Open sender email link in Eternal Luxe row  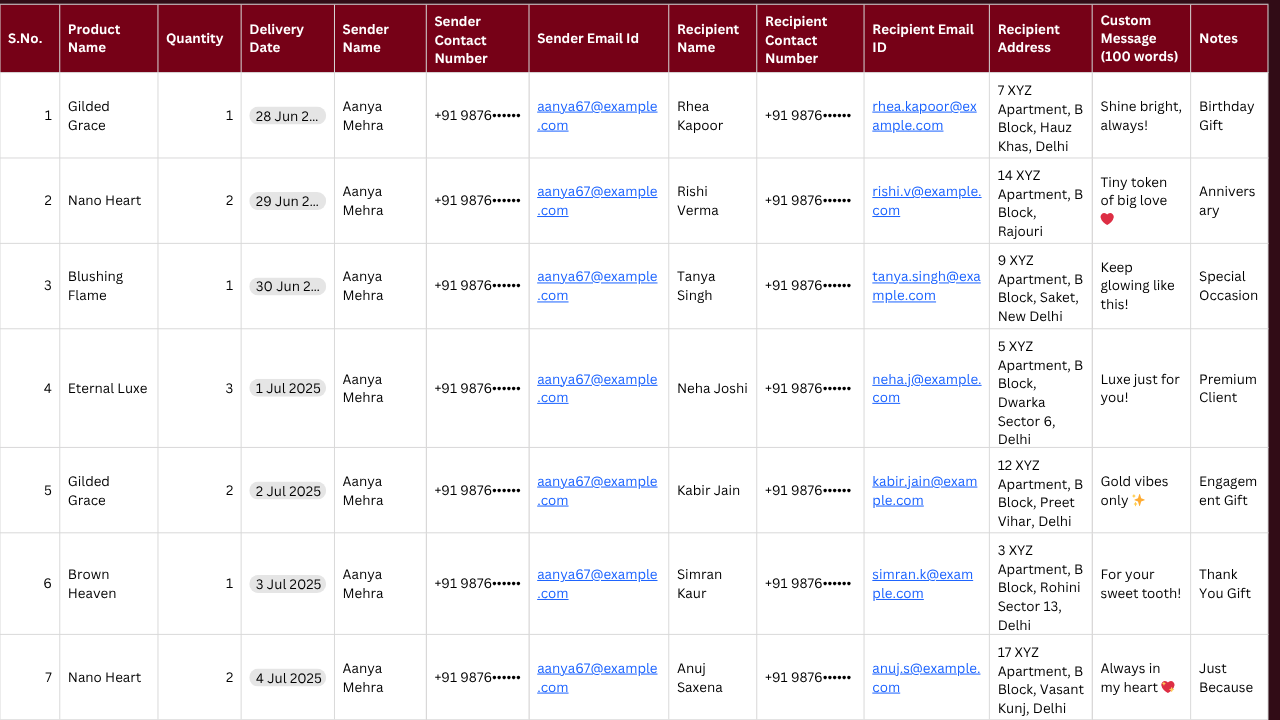[597, 388]
